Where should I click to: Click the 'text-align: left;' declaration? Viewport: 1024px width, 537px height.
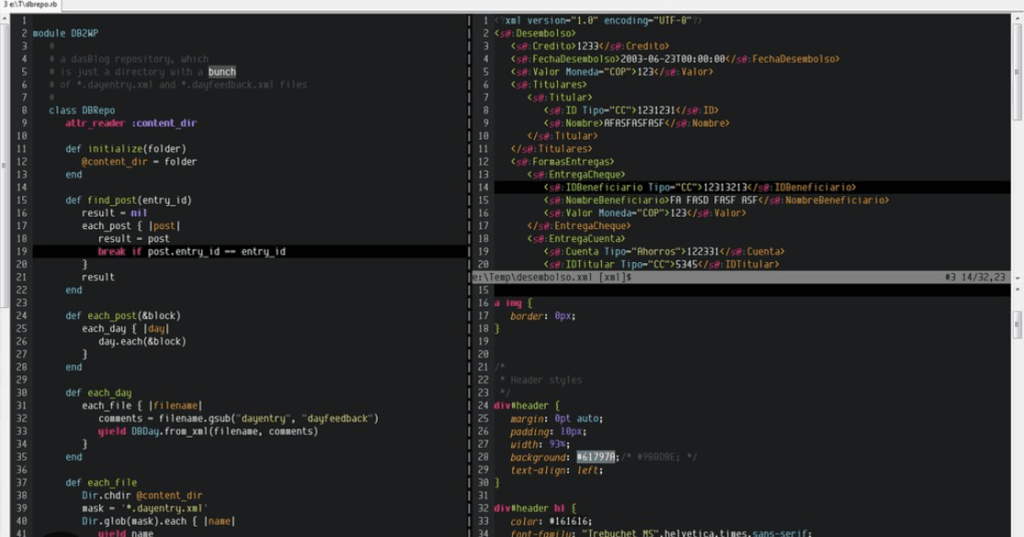(557, 470)
